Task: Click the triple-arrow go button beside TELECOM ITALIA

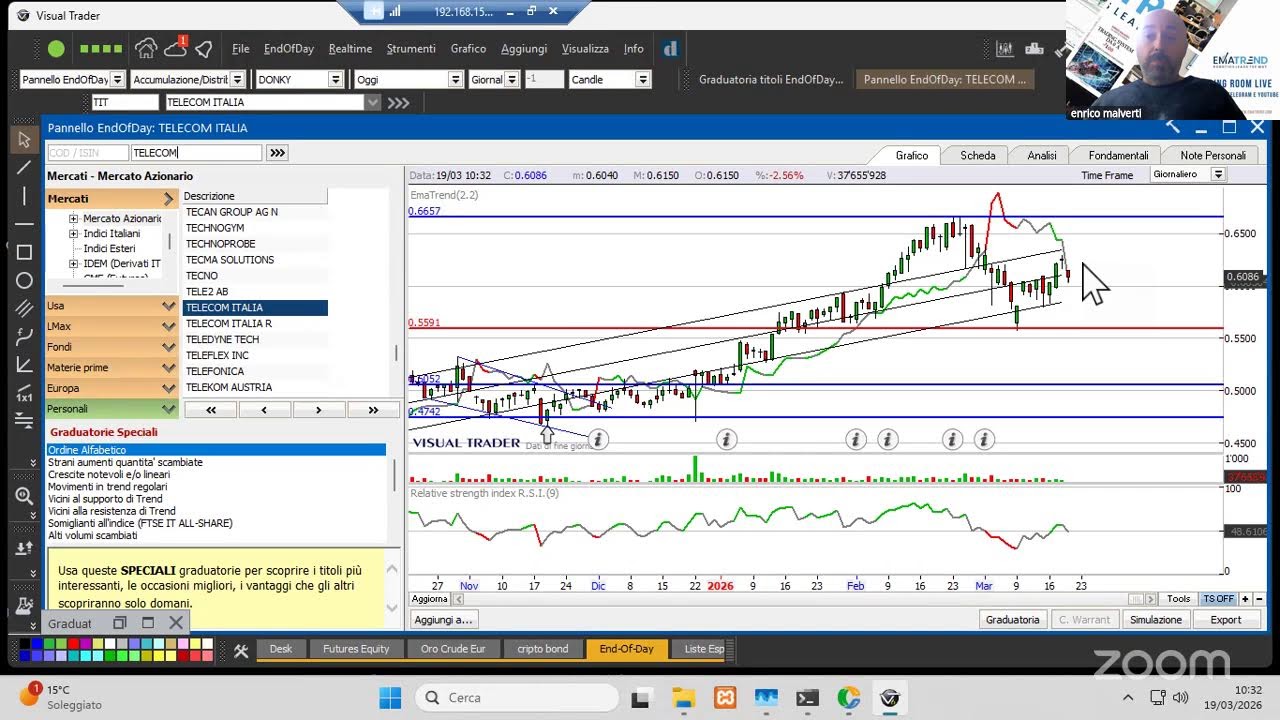Action: click(398, 102)
